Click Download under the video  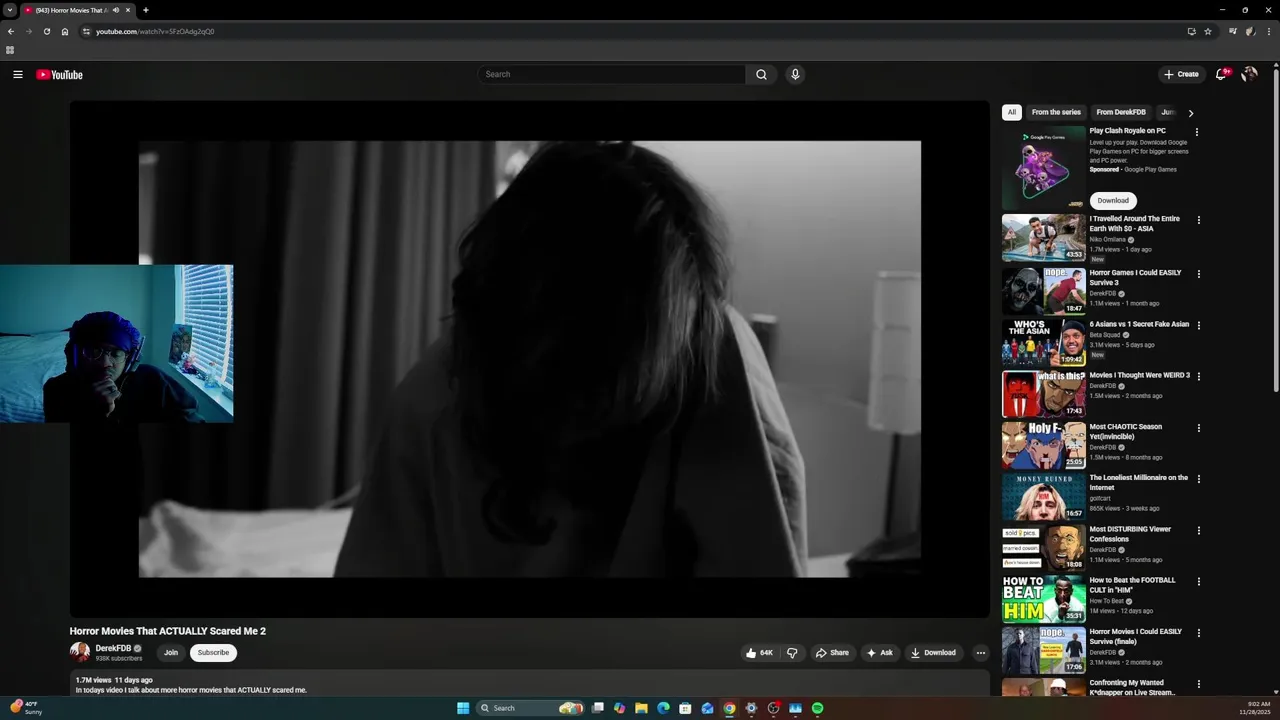click(x=933, y=653)
